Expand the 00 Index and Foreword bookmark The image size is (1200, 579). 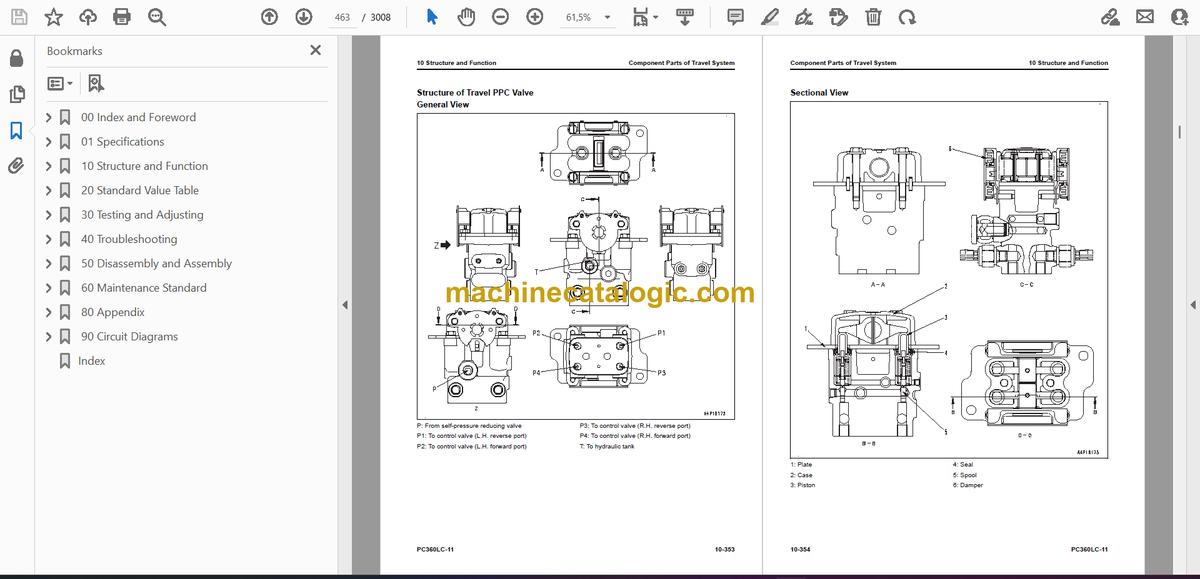click(x=48, y=117)
